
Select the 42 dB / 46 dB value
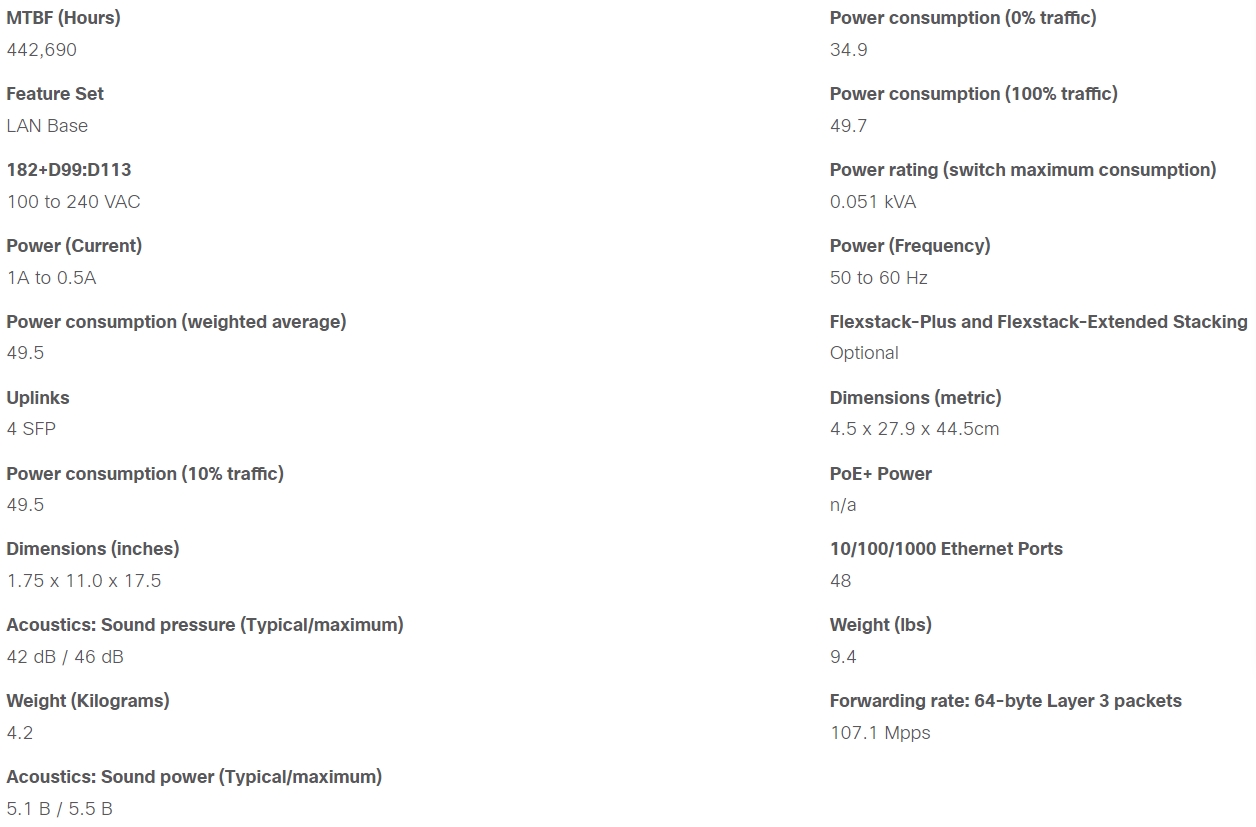click(65, 657)
